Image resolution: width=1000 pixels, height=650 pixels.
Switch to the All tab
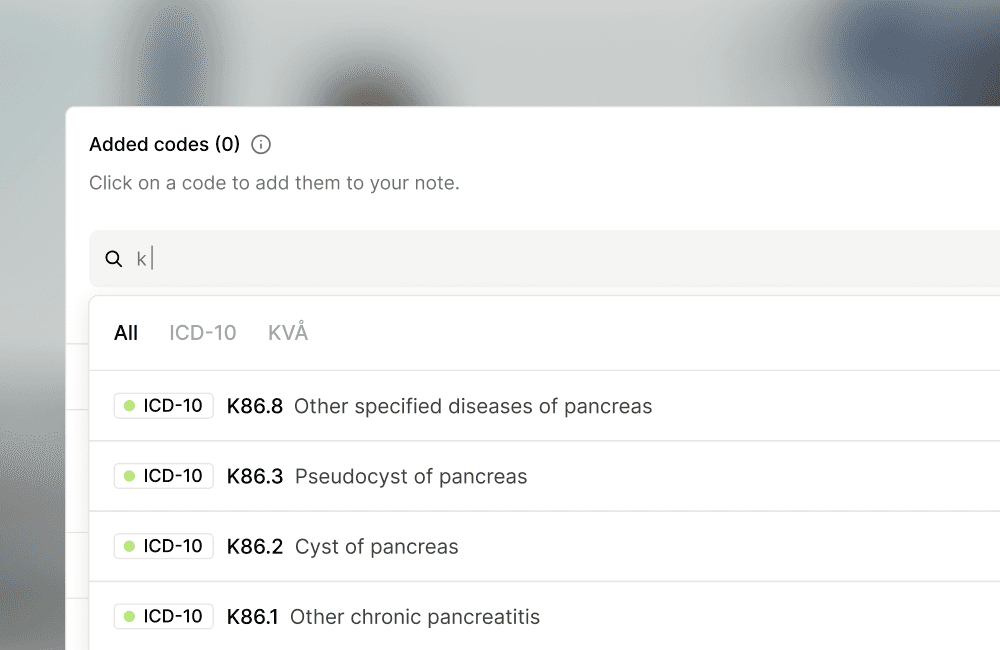click(x=126, y=333)
